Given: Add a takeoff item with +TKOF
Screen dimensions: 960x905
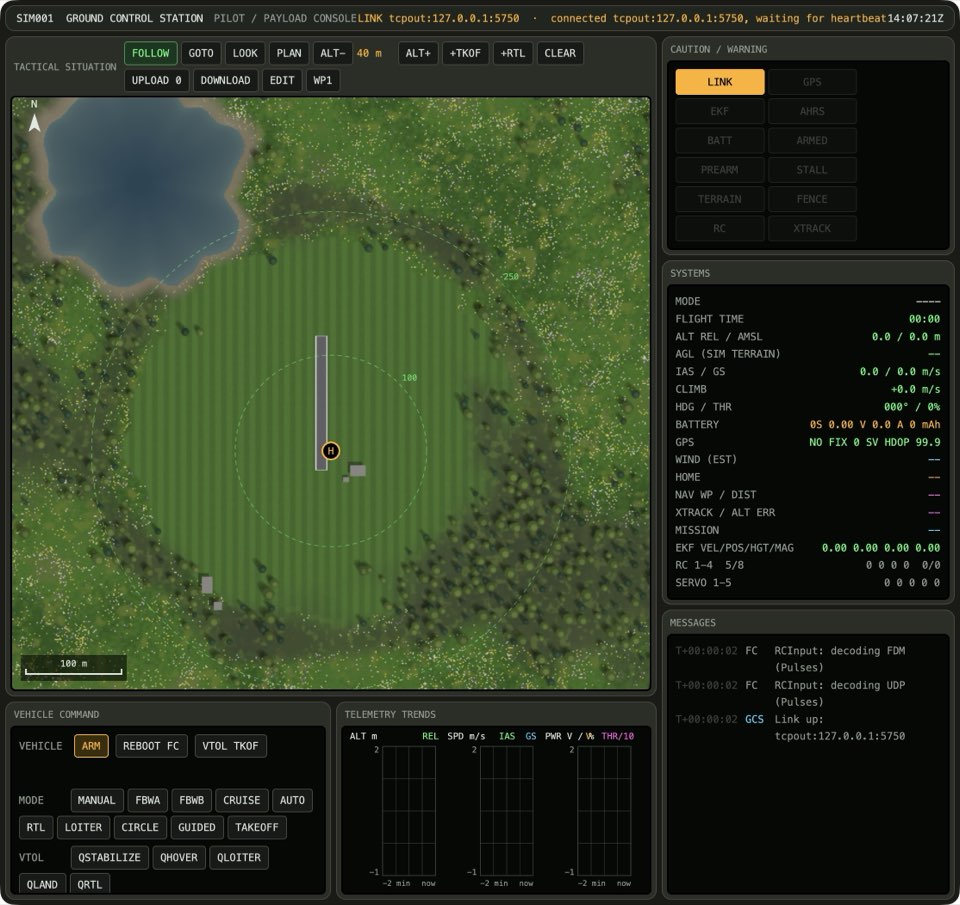Looking at the screenshot, I should 465,53.
